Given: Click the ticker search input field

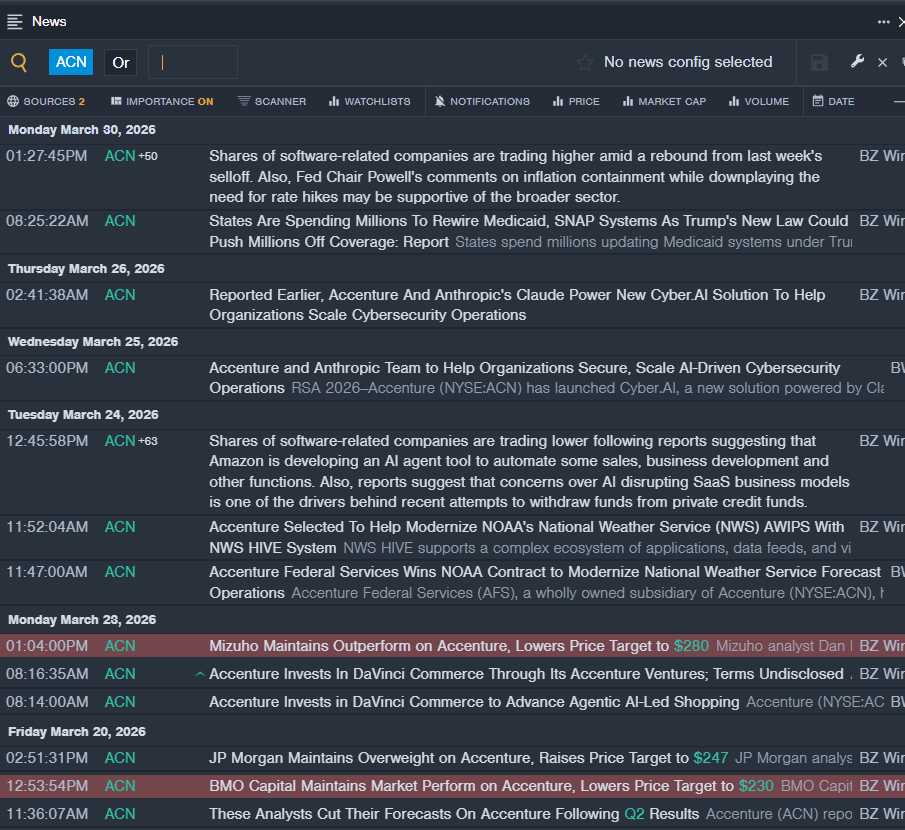Looking at the screenshot, I should pos(194,62).
